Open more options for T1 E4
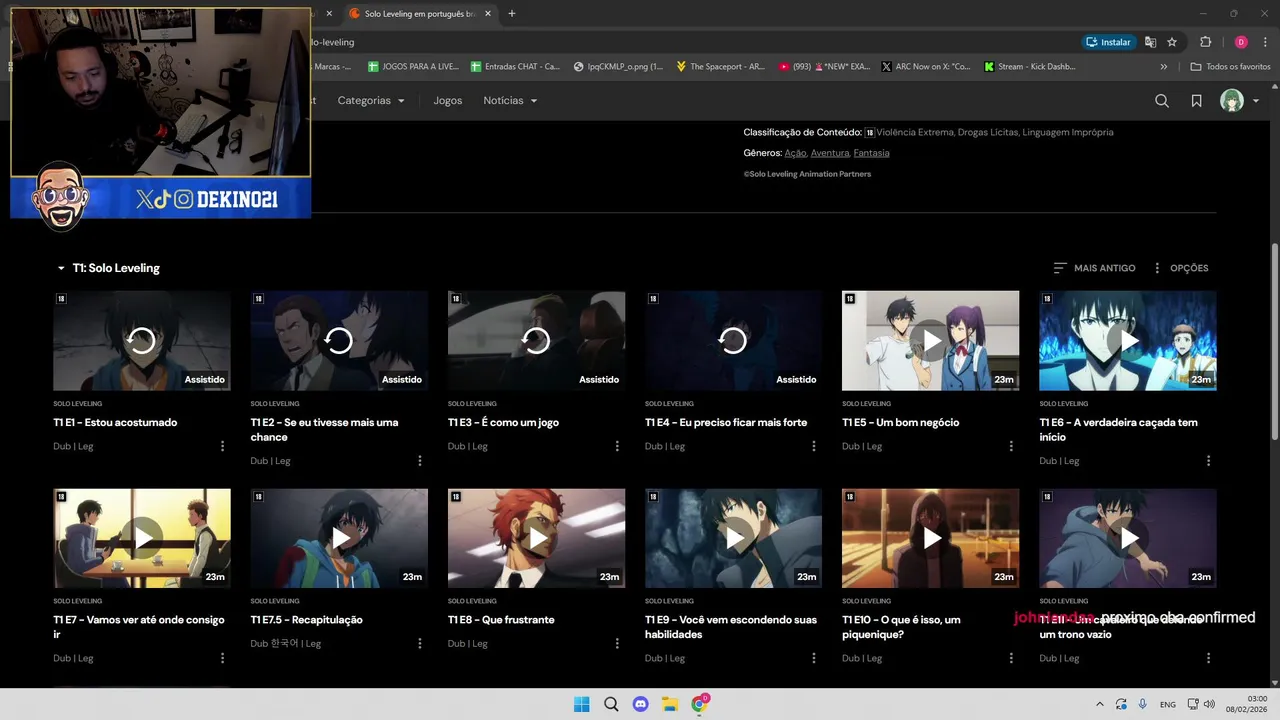Viewport: 1280px width, 720px height. 814,446
